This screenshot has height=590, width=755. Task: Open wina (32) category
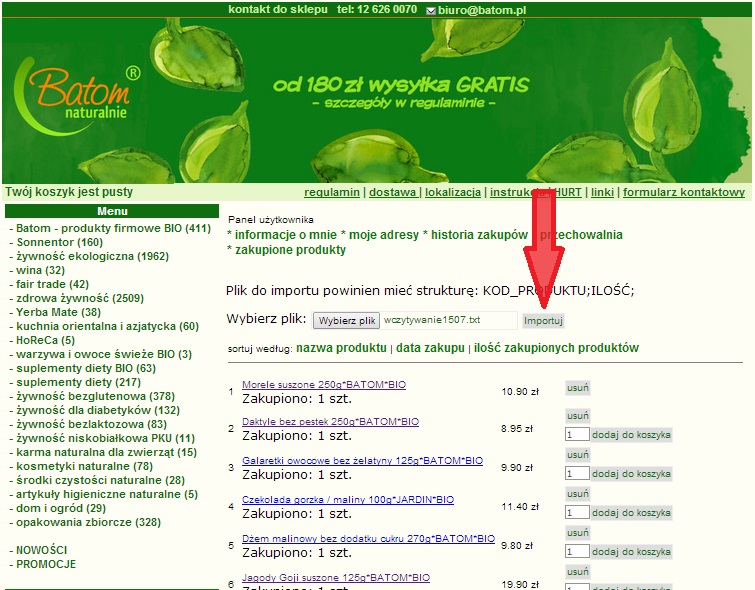click(40, 270)
